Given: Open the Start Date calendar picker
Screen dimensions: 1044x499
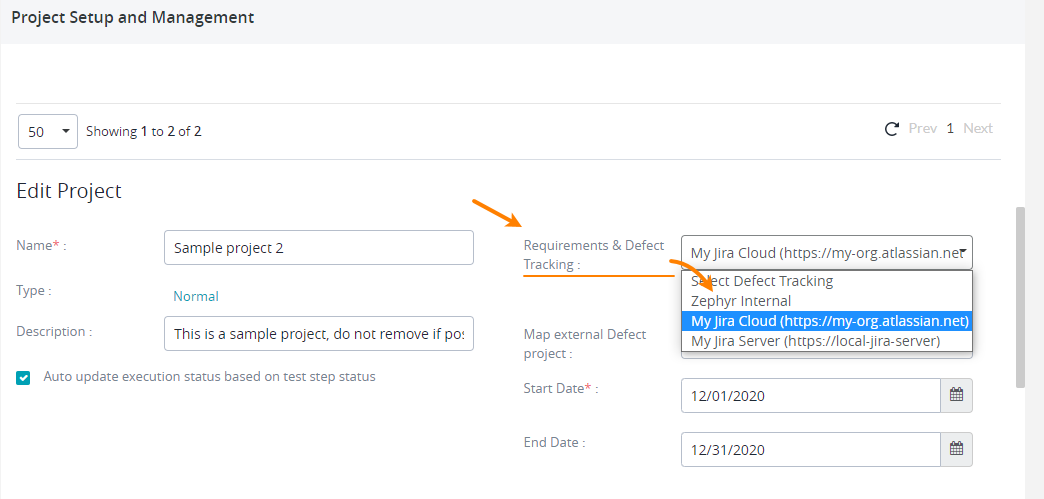Looking at the screenshot, I should coord(956,395).
